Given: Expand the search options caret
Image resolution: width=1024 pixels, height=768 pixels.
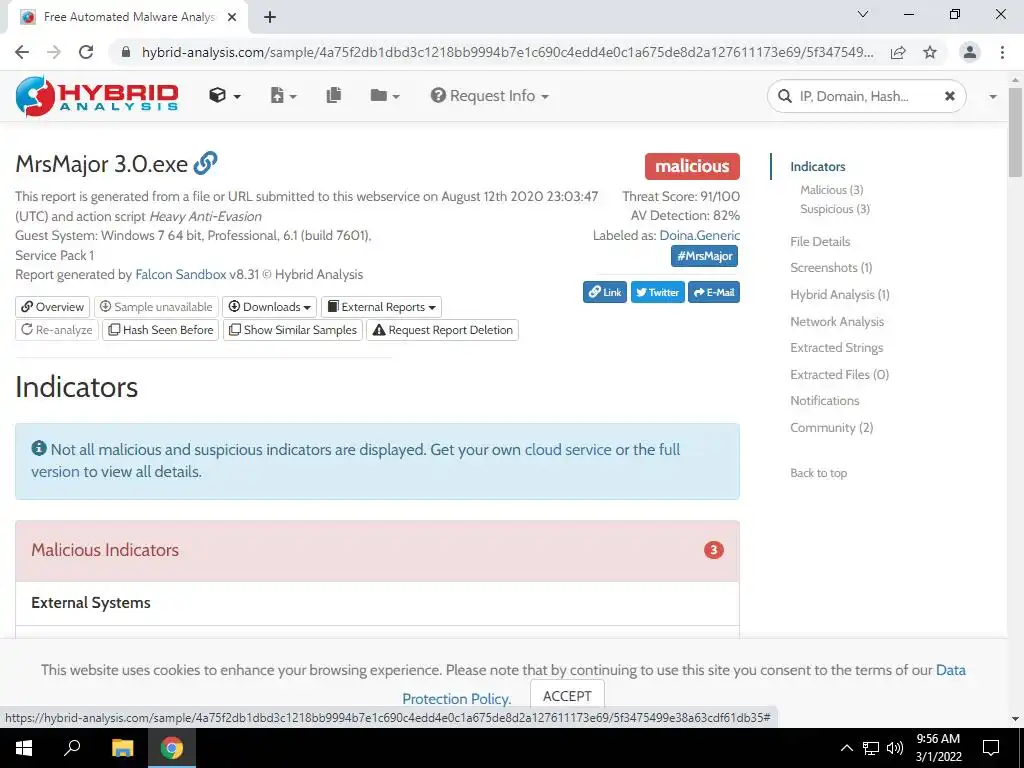Looking at the screenshot, I should pyautogui.click(x=993, y=96).
